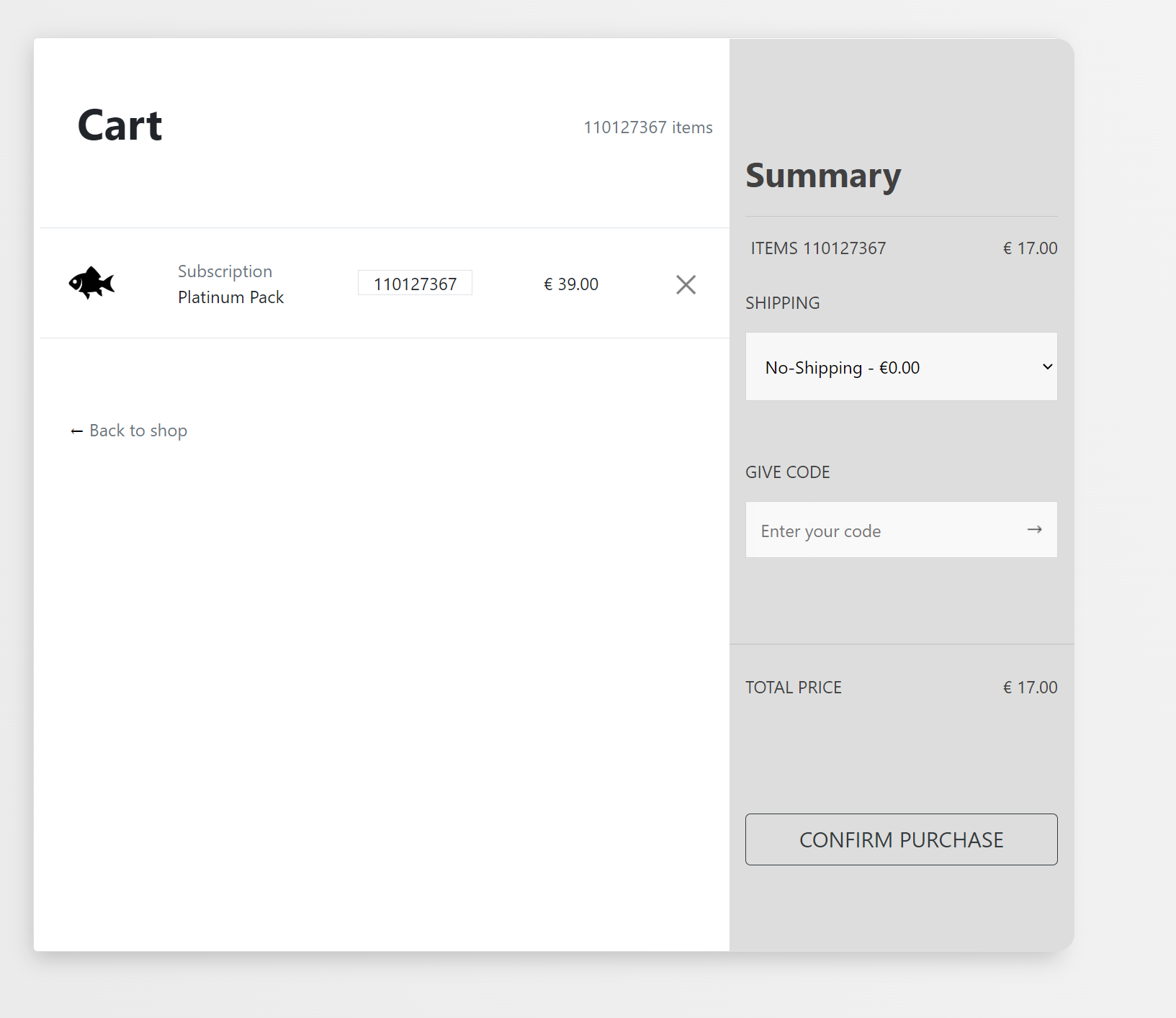Submit the code using the arrow icon
Image resolution: width=1176 pixels, height=1018 pixels.
point(1034,530)
